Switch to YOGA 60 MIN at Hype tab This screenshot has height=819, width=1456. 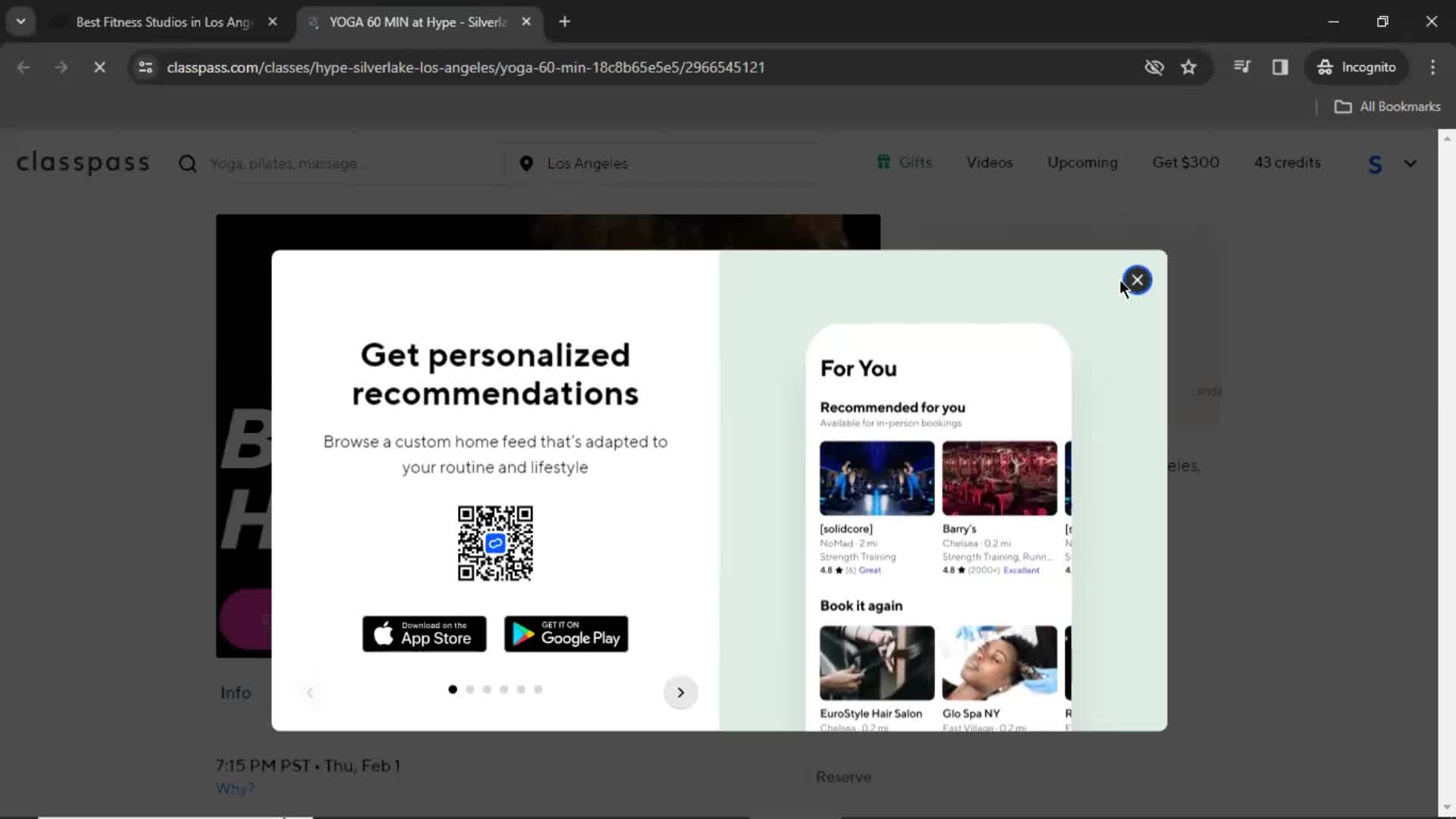[x=417, y=22]
